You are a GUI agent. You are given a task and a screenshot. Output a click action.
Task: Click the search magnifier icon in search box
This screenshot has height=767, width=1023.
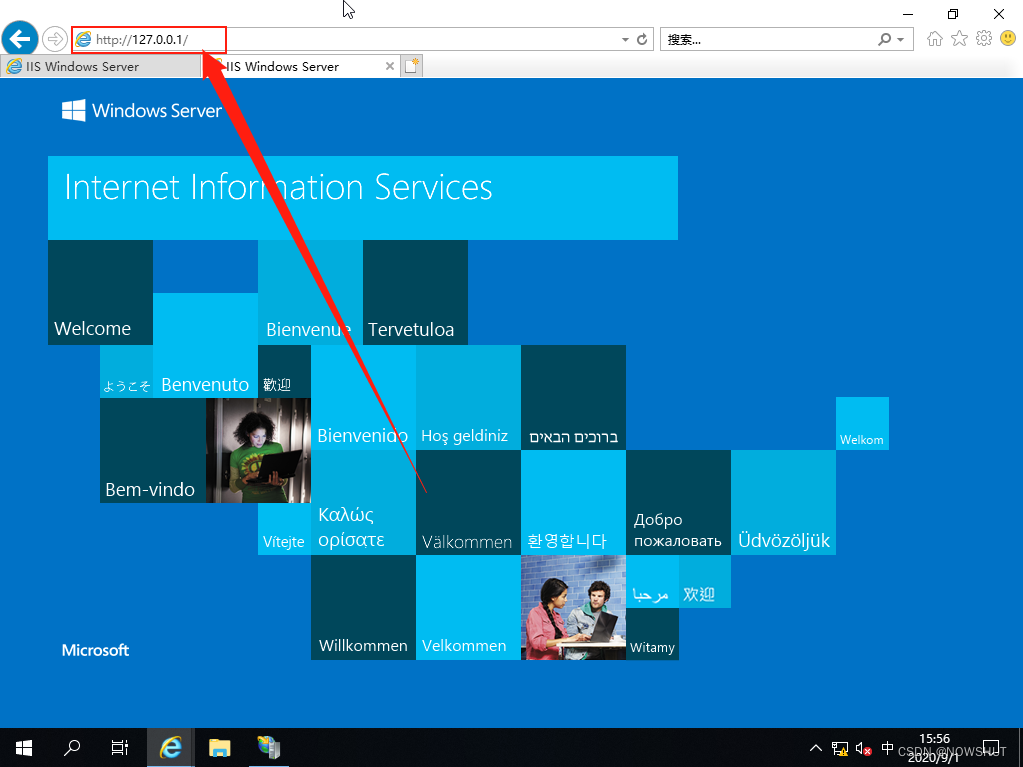884,40
